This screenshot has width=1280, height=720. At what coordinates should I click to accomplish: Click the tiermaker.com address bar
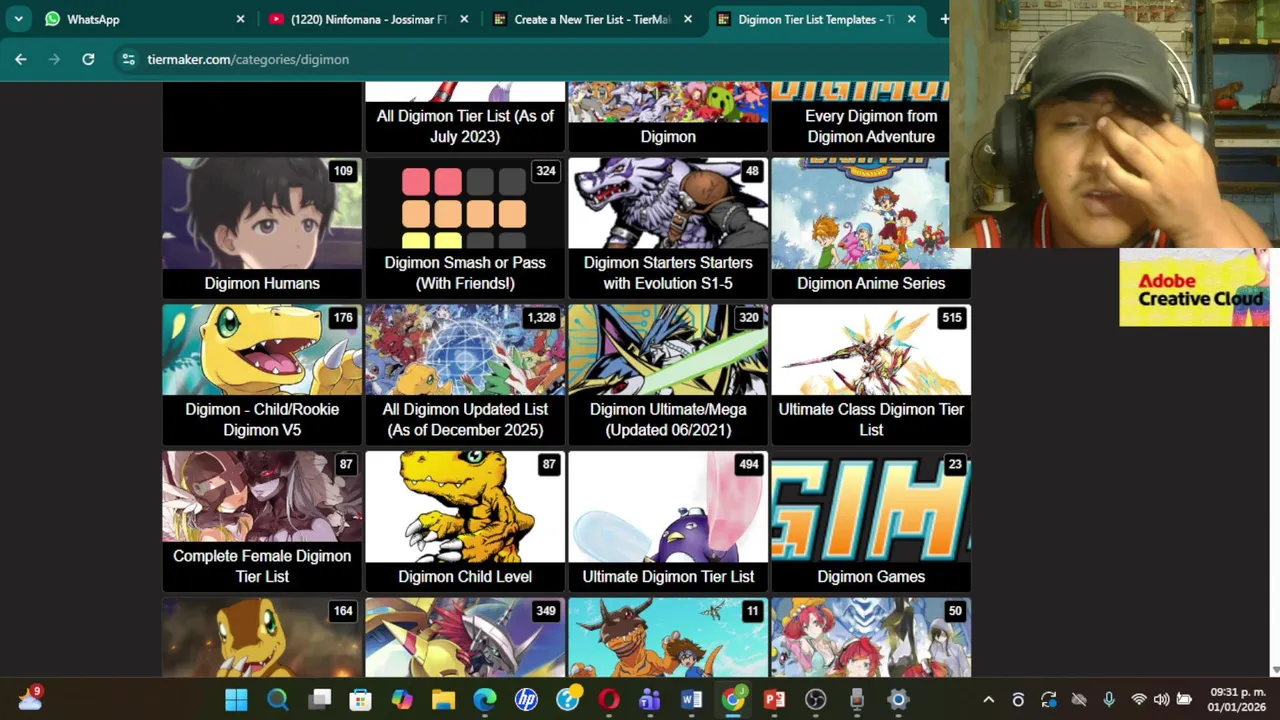pyautogui.click(x=248, y=59)
